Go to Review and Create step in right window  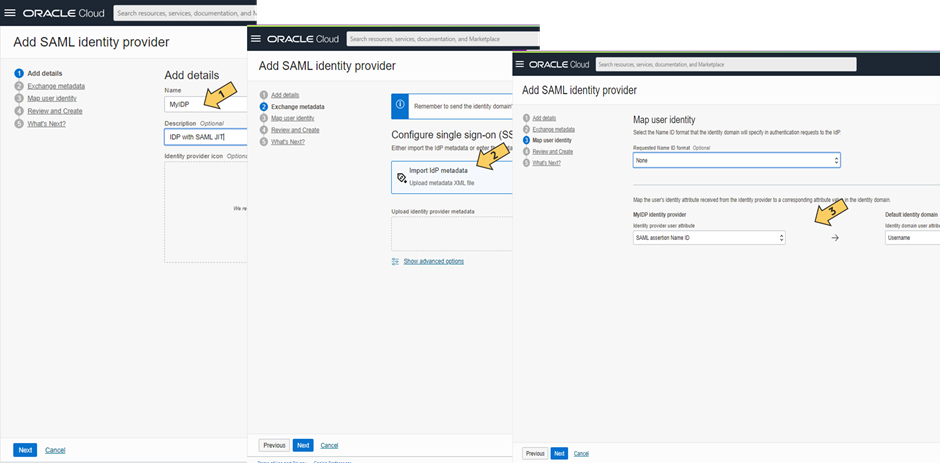pos(553,152)
